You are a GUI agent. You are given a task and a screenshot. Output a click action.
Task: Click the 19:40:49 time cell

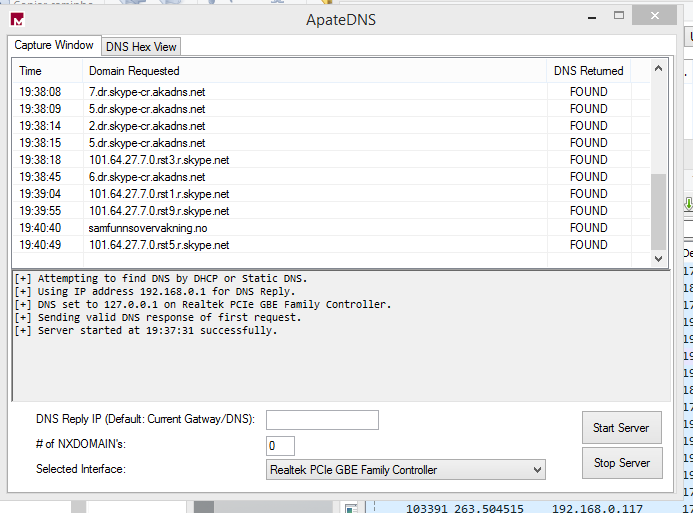pyautogui.click(x=40, y=245)
